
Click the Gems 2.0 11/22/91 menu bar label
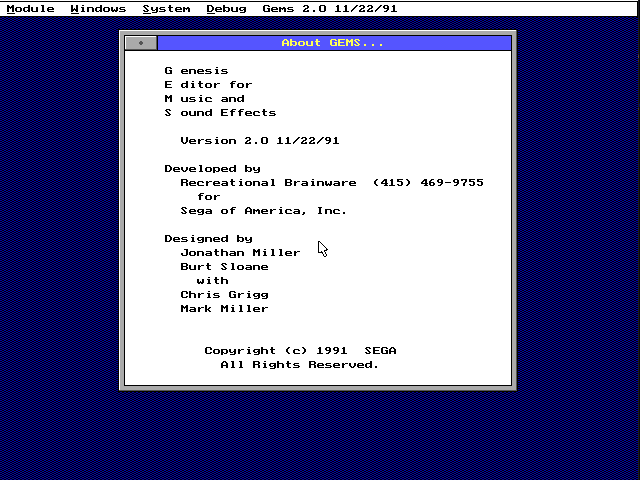pos(330,9)
